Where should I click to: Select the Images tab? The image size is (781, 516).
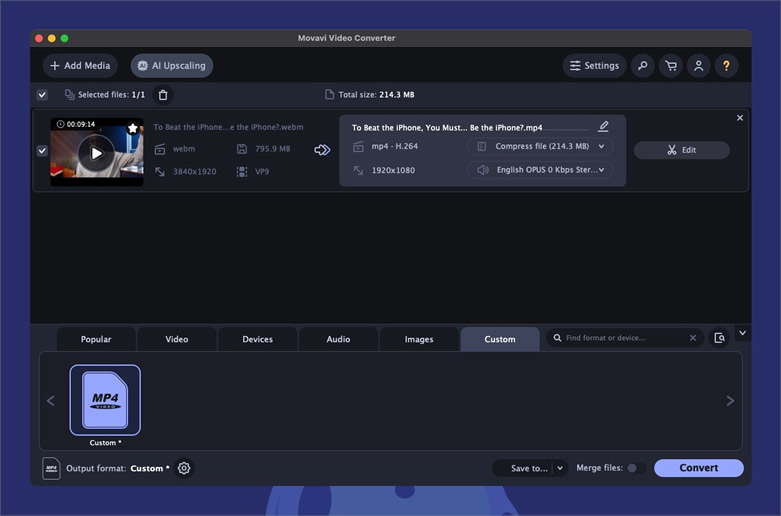(419, 339)
